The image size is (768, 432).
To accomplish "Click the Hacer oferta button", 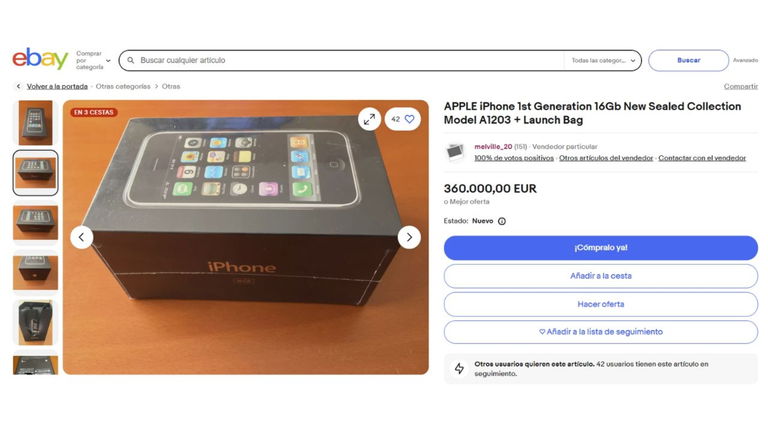I will (x=600, y=304).
